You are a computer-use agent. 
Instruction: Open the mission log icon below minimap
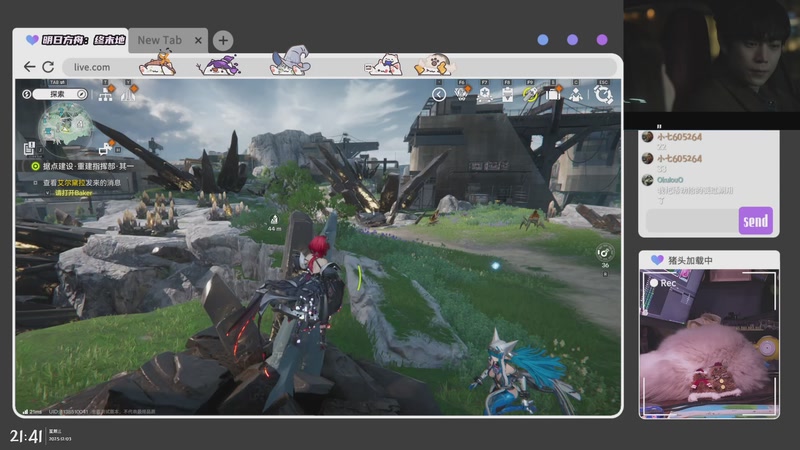(29, 148)
